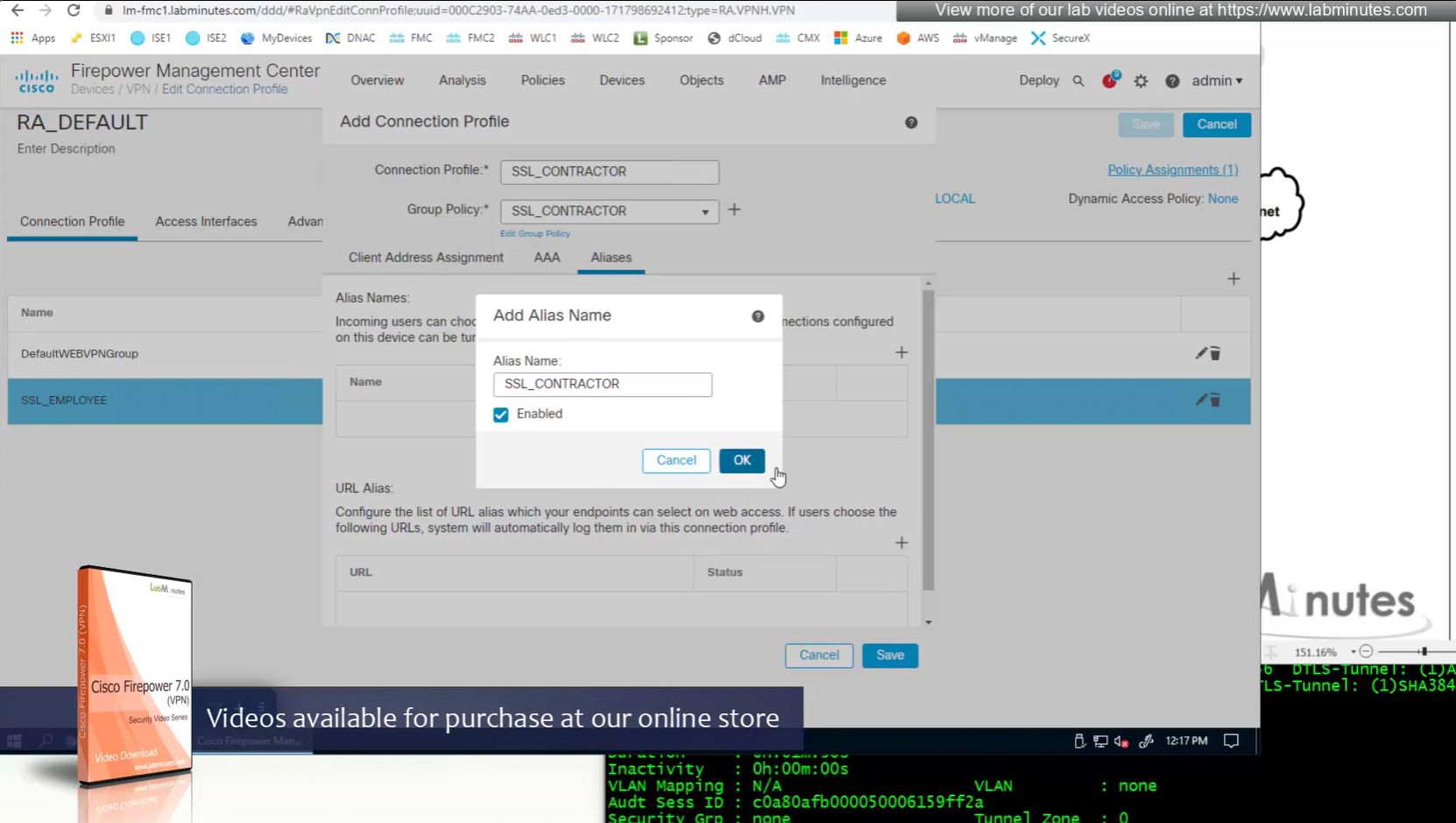Open the Policy Assignments (1) link
This screenshot has width=1456, height=823.
[x=1172, y=170]
